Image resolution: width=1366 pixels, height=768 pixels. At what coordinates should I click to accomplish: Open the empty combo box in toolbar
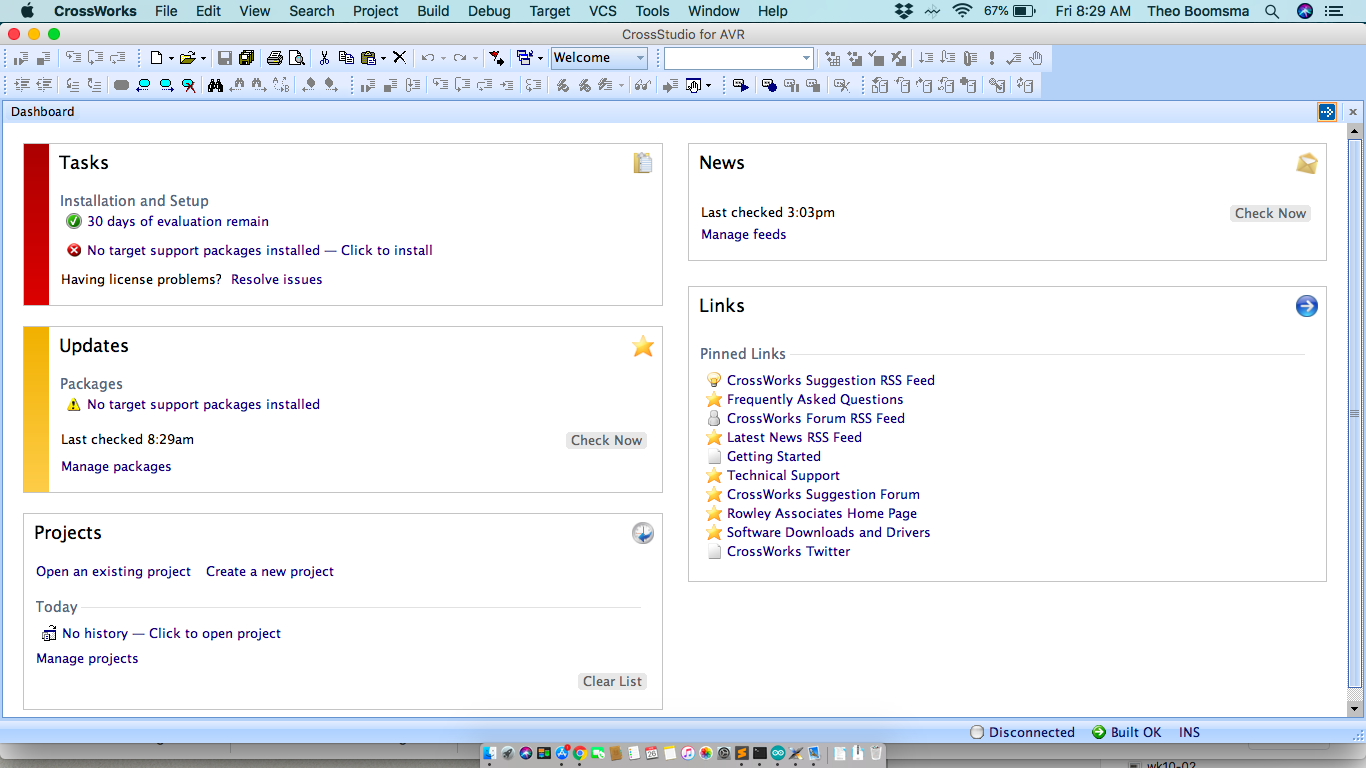[739, 58]
